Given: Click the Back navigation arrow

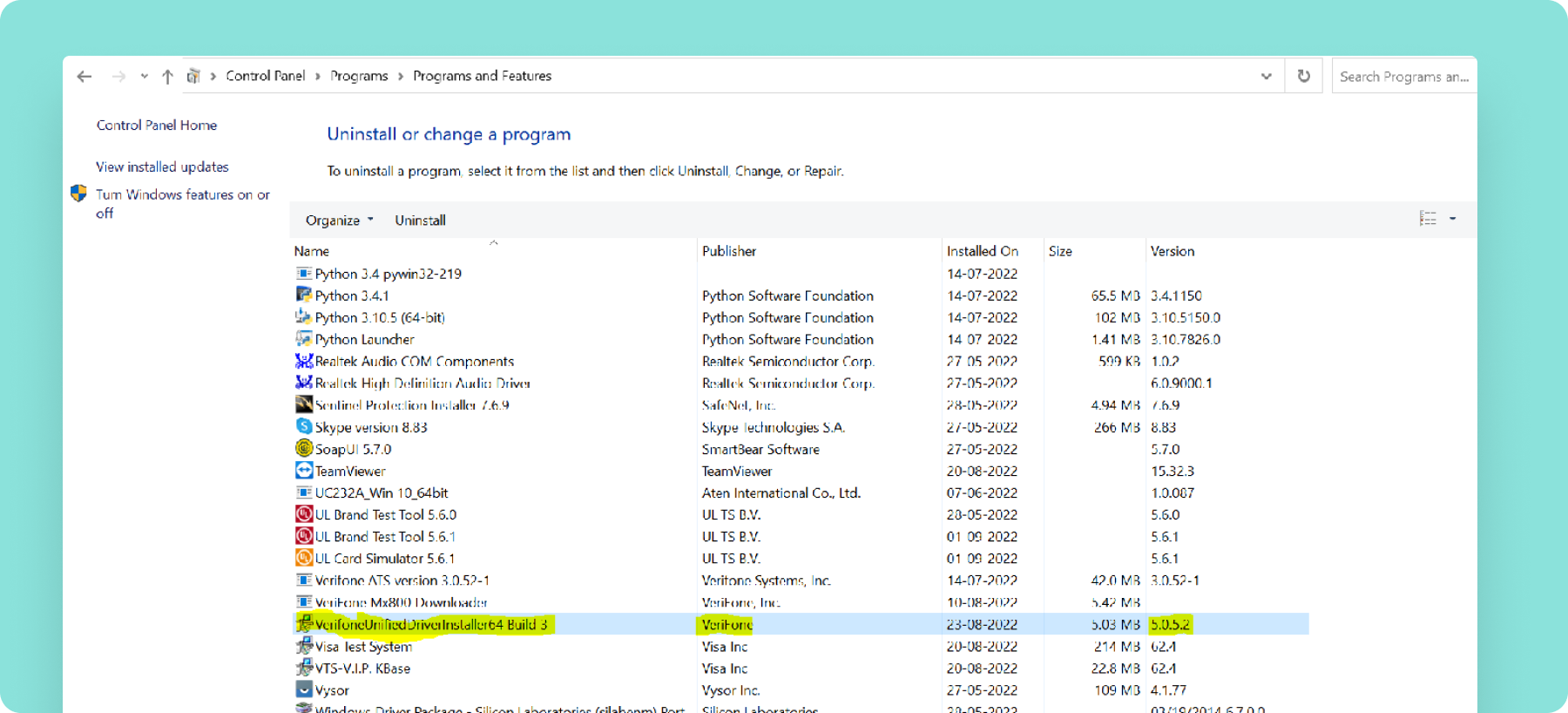Looking at the screenshot, I should click(x=84, y=77).
